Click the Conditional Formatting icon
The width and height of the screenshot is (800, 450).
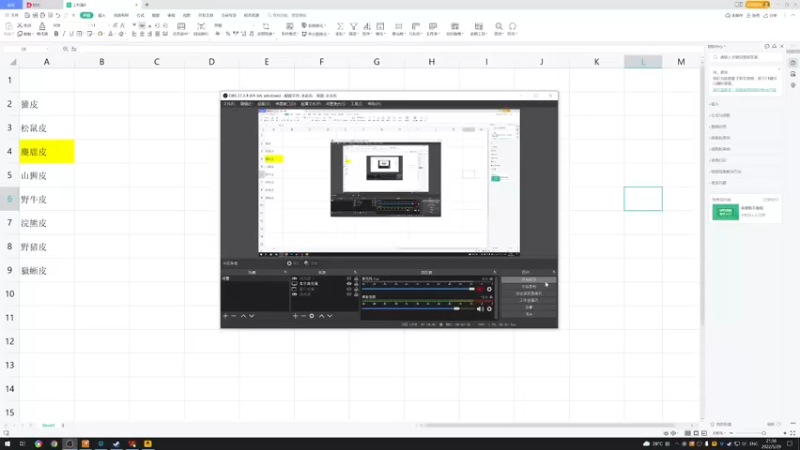coord(290,26)
